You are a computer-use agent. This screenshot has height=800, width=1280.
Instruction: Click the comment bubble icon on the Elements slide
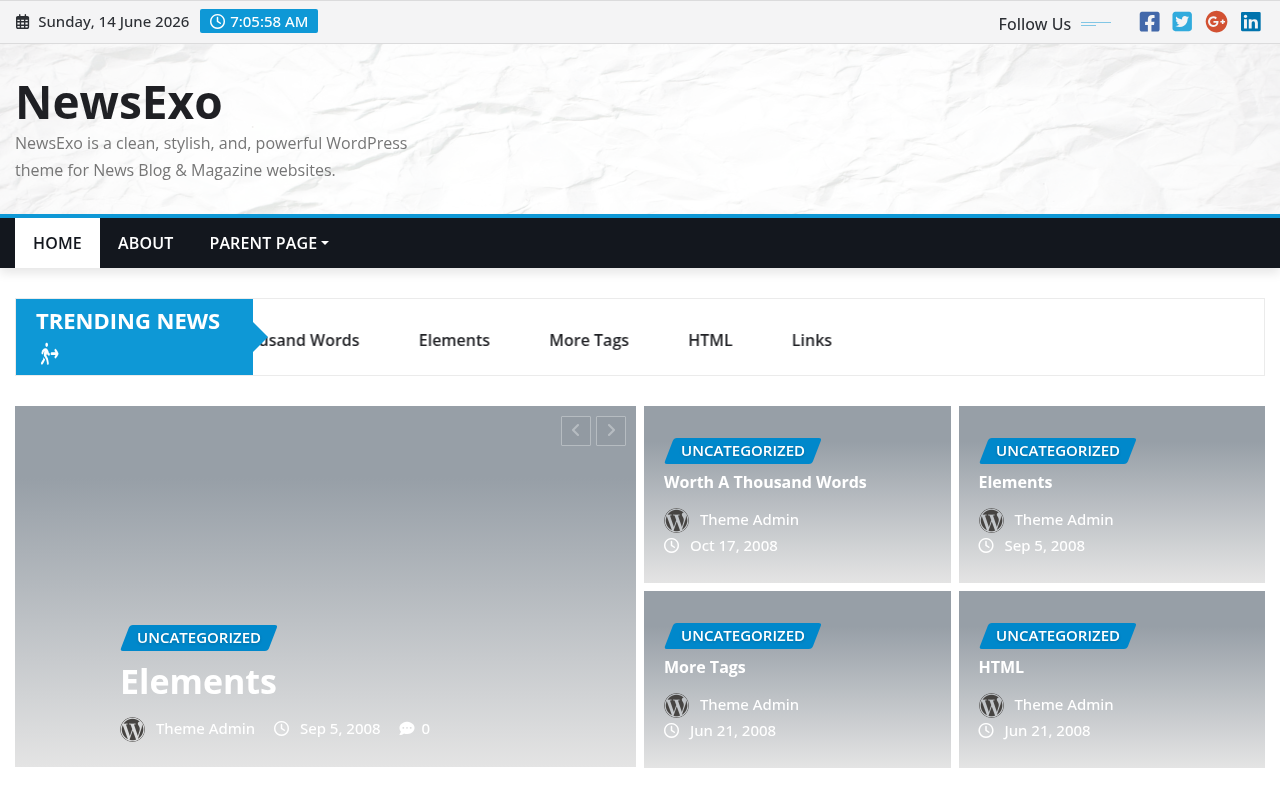(407, 729)
